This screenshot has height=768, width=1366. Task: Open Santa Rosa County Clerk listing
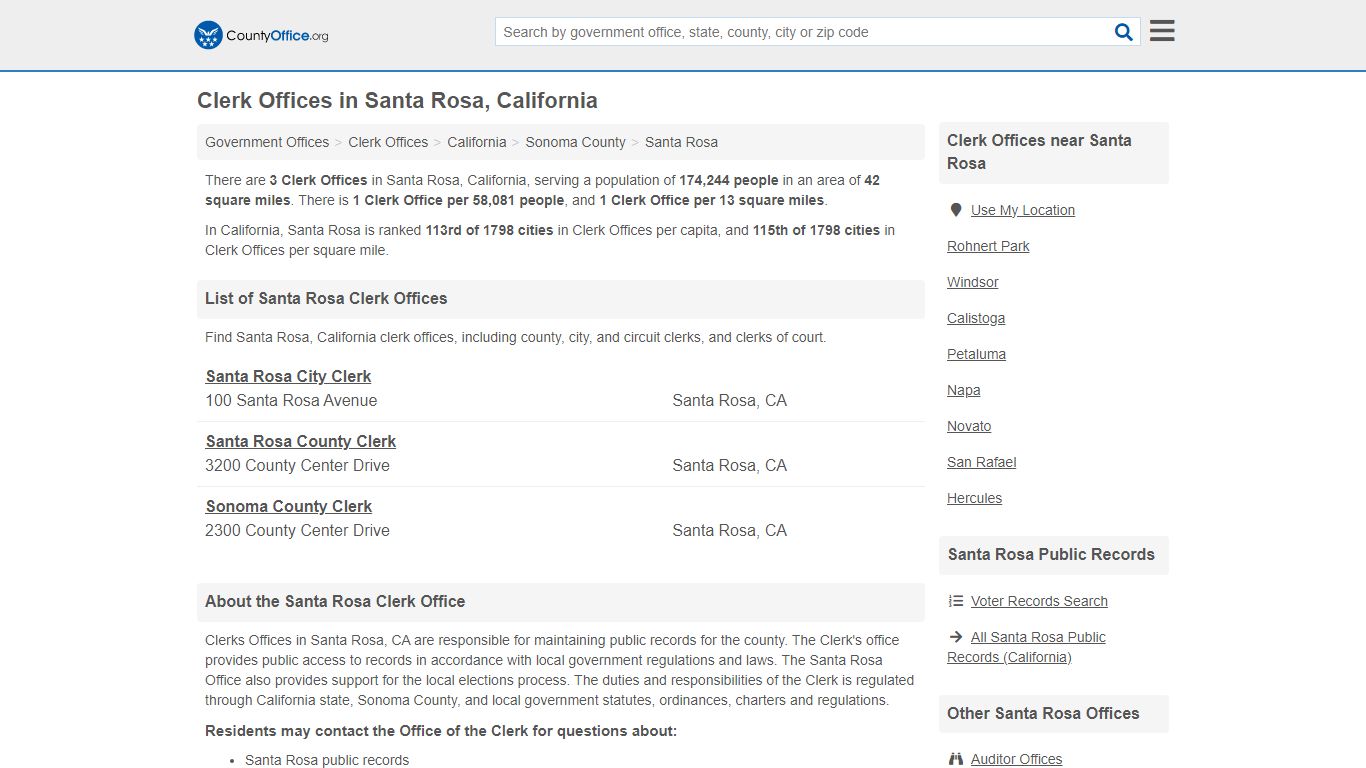pyautogui.click(x=301, y=441)
